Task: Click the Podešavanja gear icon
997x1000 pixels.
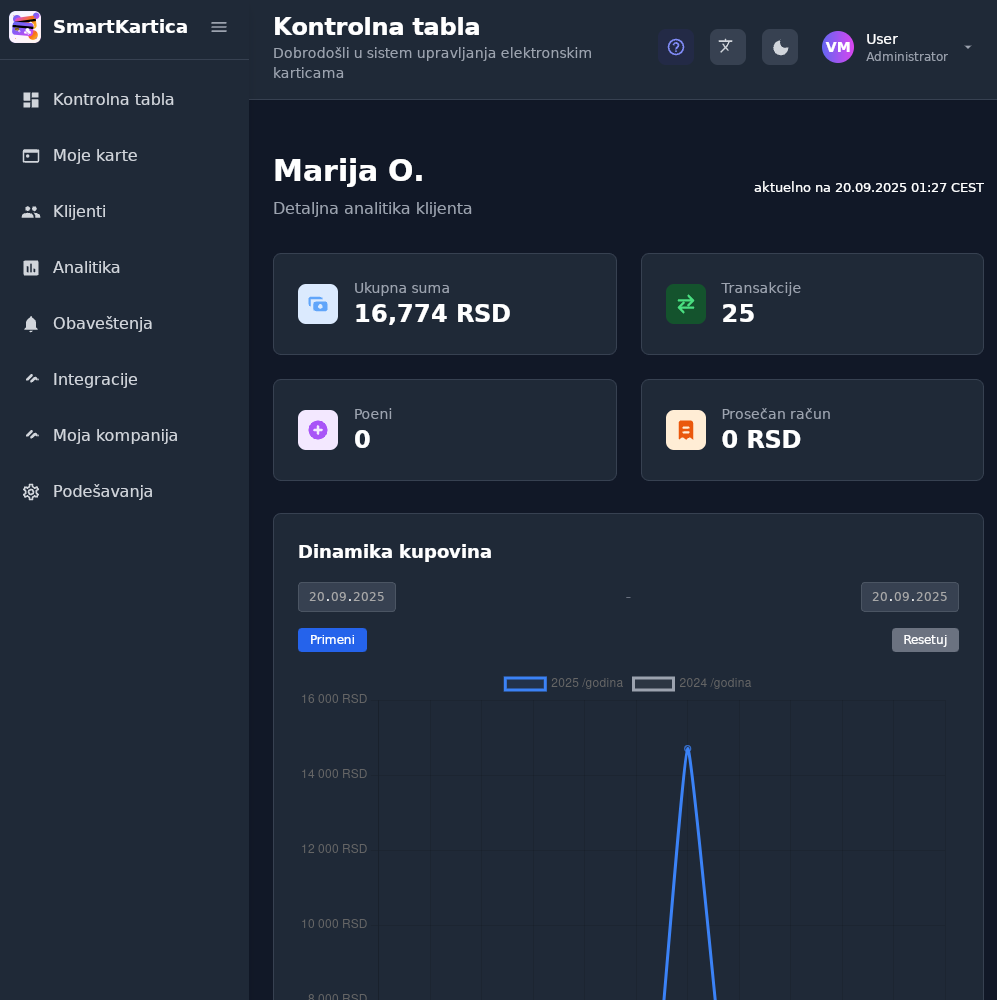Action: click(x=31, y=491)
